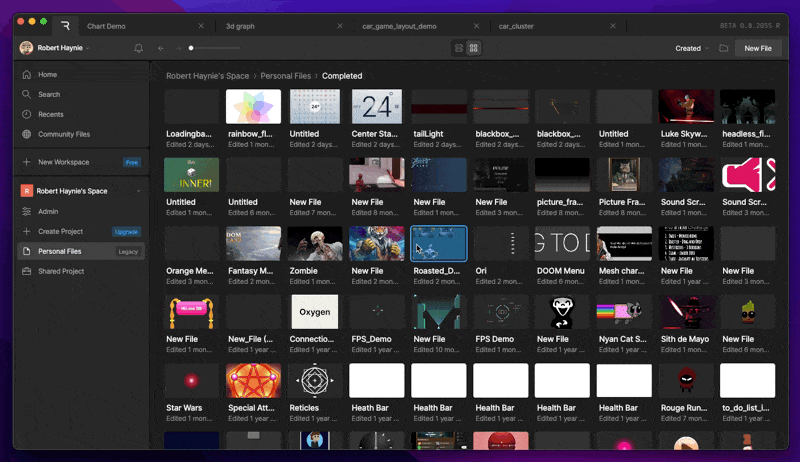Open Home from the sidebar
The width and height of the screenshot is (800, 462).
[47, 75]
